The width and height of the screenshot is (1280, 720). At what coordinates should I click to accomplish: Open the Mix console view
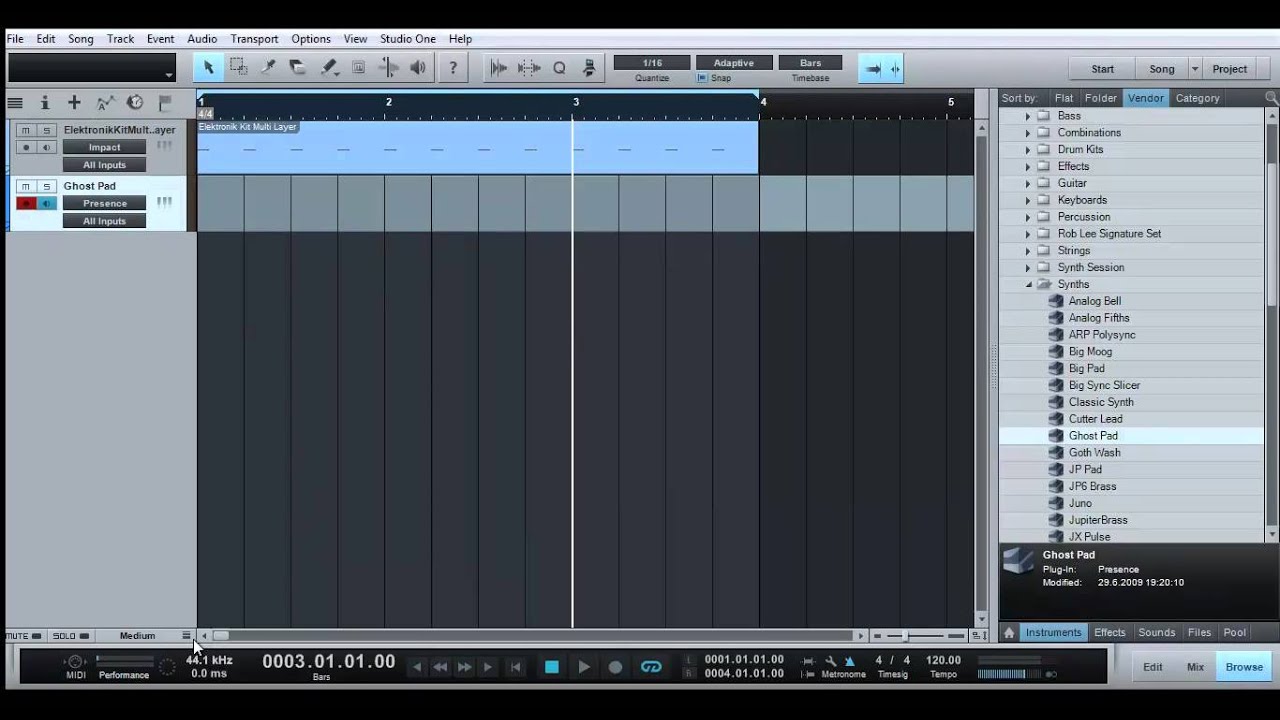click(1195, 667)
